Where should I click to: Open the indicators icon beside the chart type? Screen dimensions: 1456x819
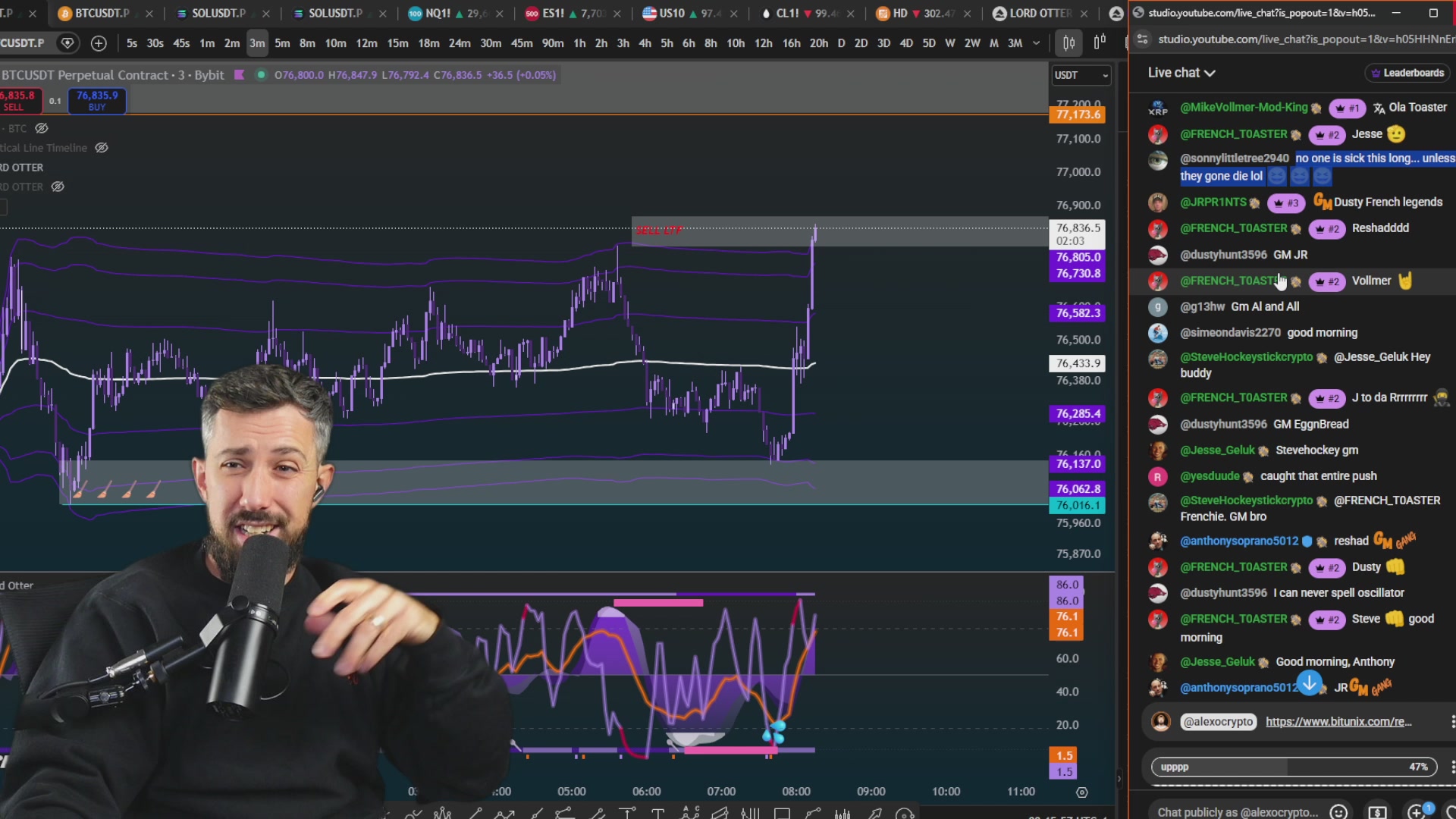pyautogui.click(x=1100, y=43)
